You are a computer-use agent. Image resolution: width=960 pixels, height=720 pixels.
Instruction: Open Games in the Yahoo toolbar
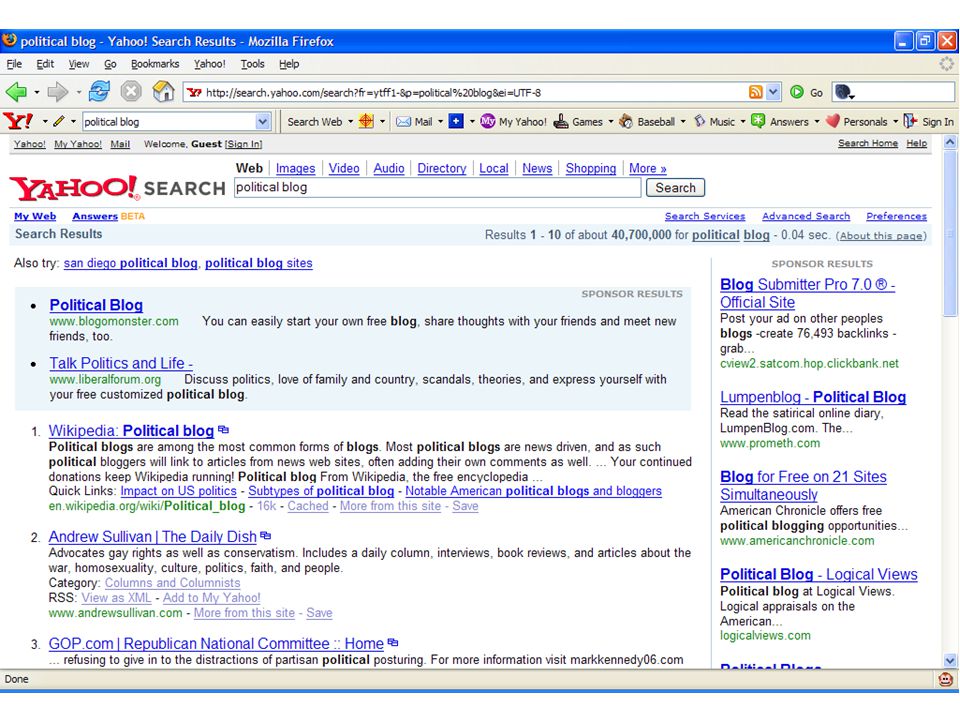tap(579, 122)
